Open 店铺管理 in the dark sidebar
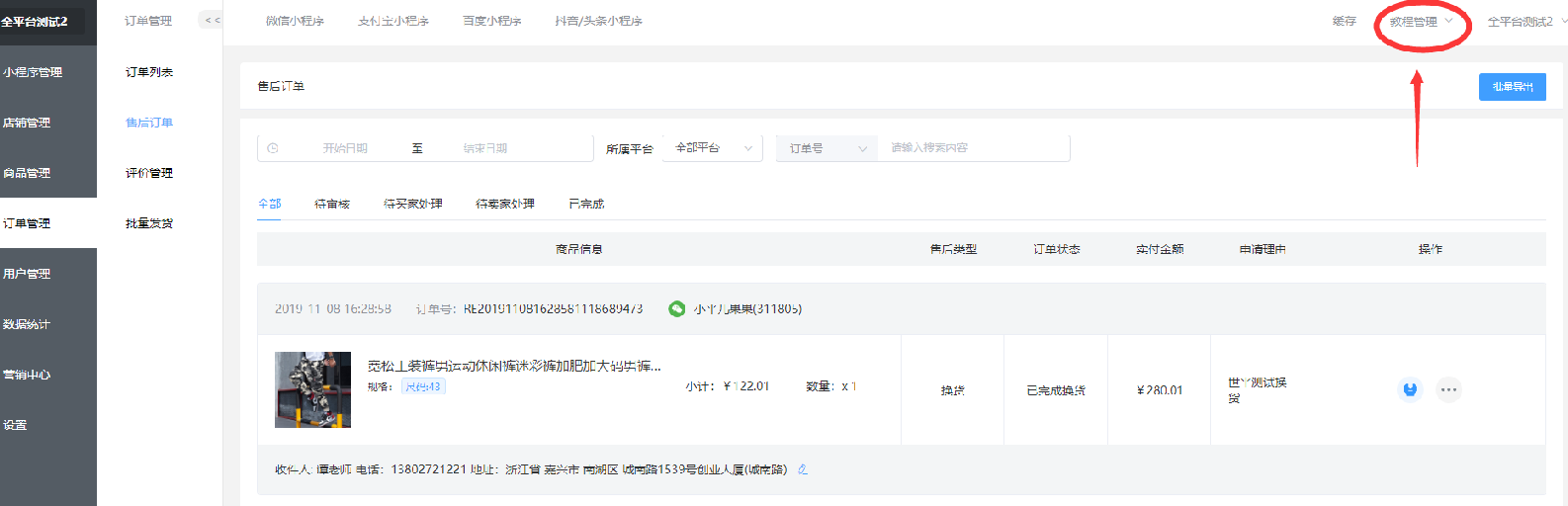The width and height of the screenshot is (1568, 506). pyautogui.click(x=48, y=123)
